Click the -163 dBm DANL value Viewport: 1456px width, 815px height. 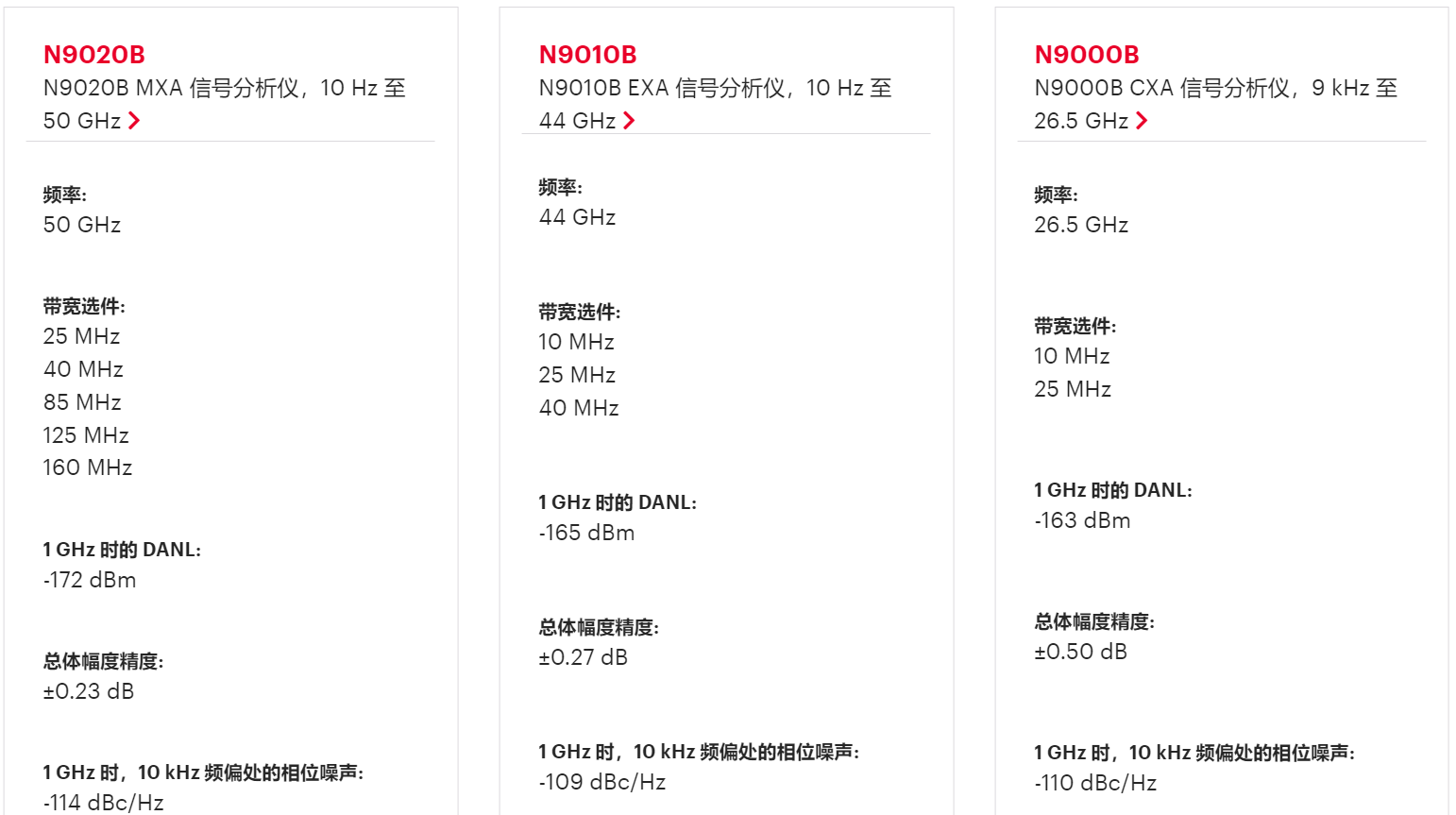coord(1082,520)
